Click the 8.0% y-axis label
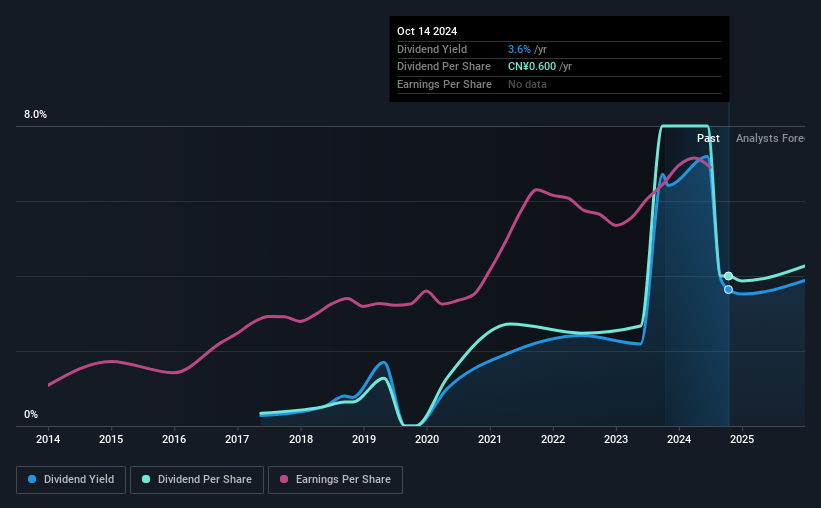Viewport: 821px width, 508px height. (x=35, y=115)
